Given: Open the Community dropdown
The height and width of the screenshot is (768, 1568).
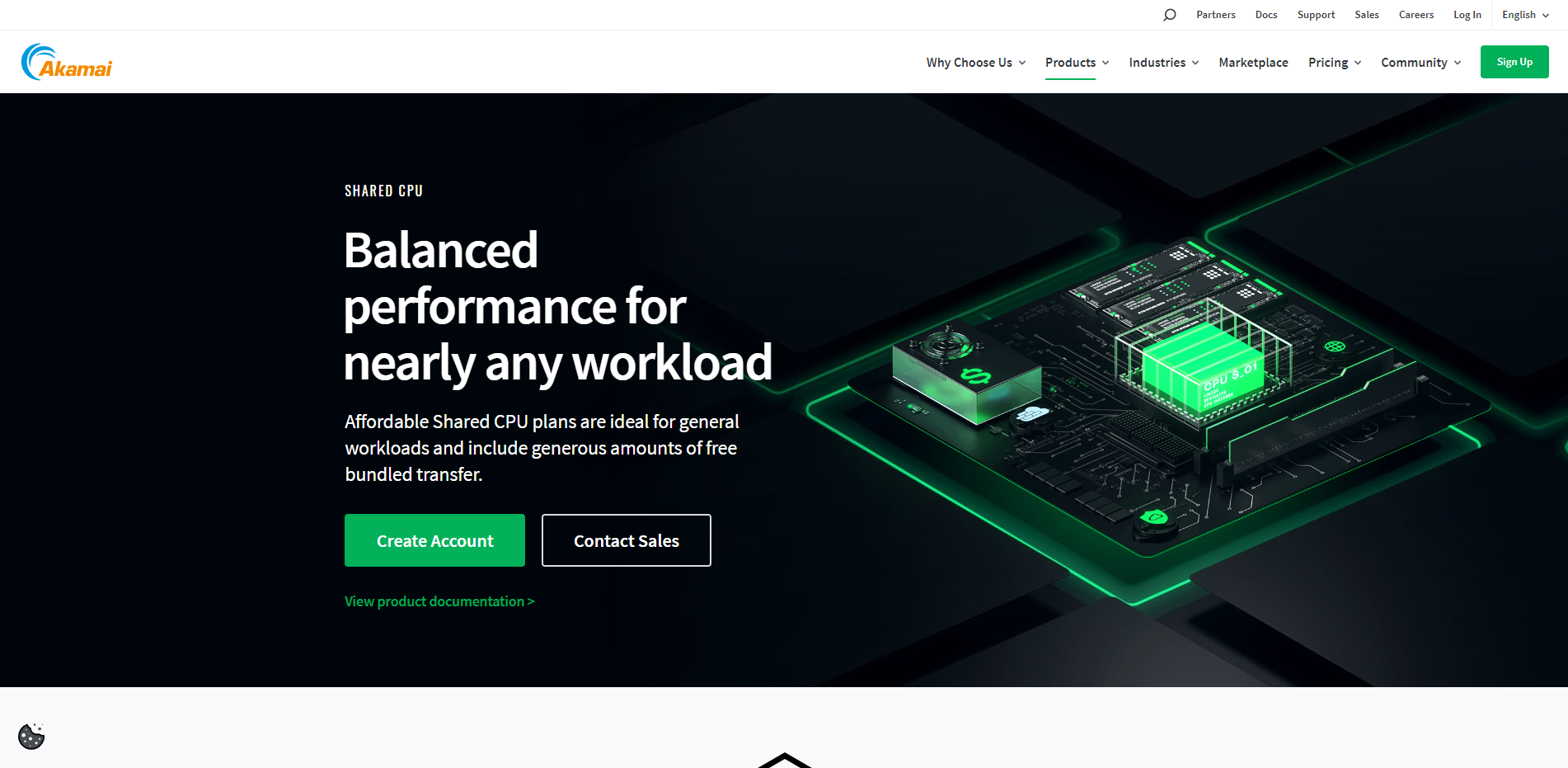Looking at the screenshot, I should tap(1420, 63).
